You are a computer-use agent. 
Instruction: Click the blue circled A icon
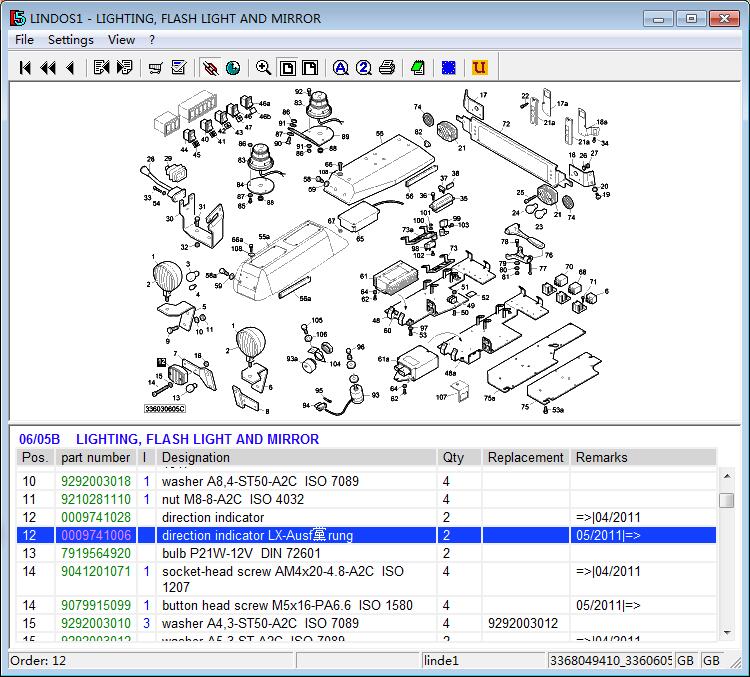(340, 68)
